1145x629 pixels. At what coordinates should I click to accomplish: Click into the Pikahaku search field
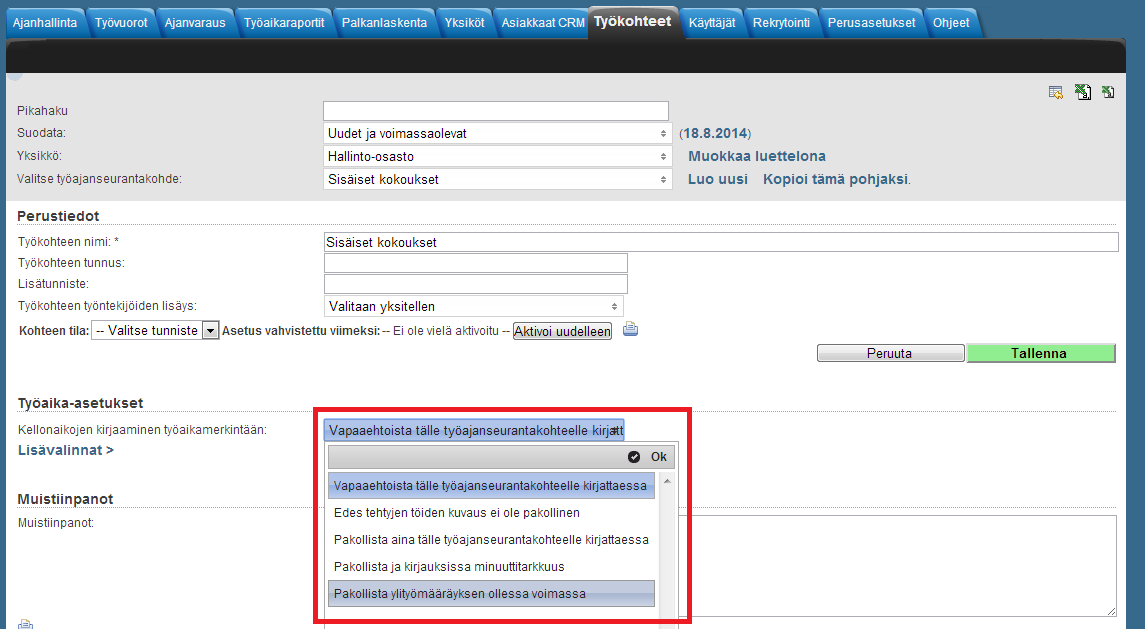coord(495,111)
